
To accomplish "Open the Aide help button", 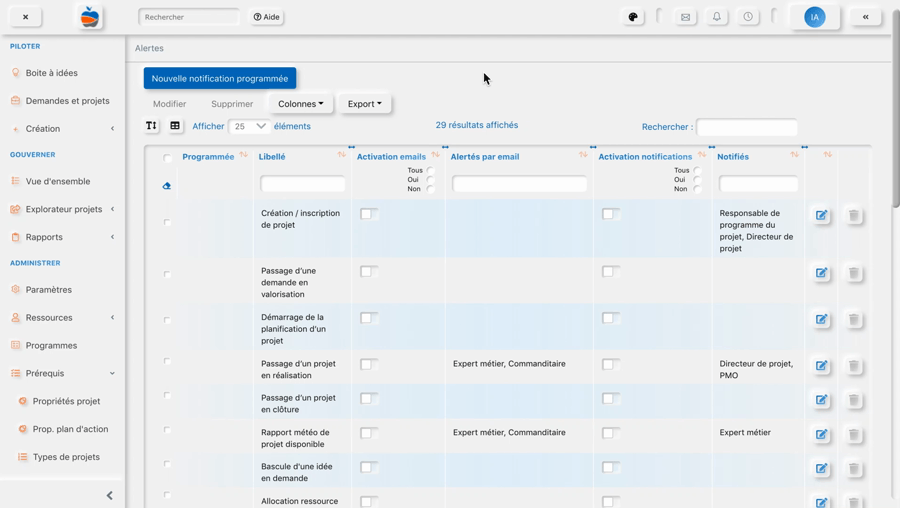I will coord(267,17).
